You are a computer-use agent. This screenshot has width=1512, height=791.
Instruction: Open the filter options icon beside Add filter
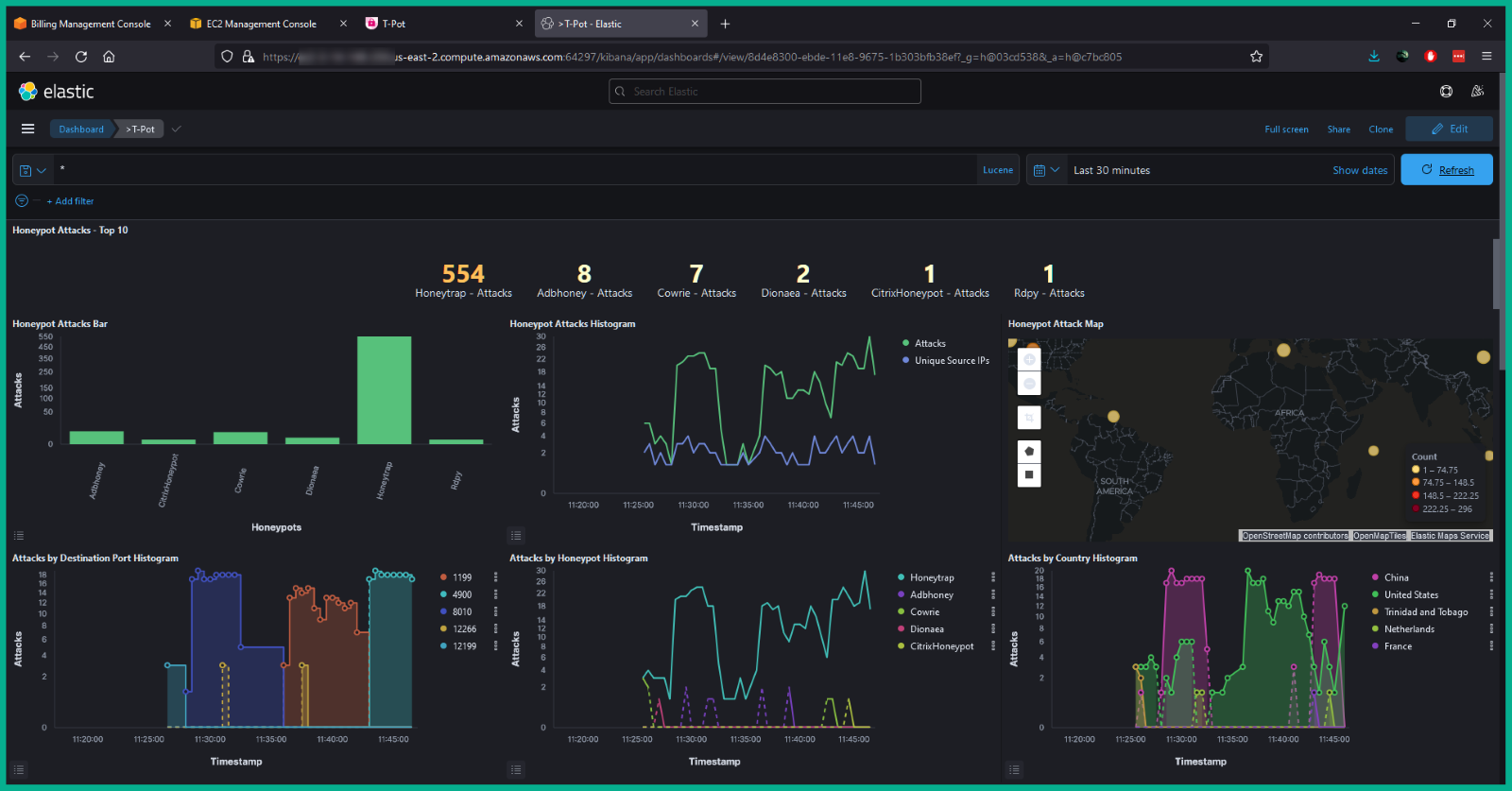pos(22,201)
